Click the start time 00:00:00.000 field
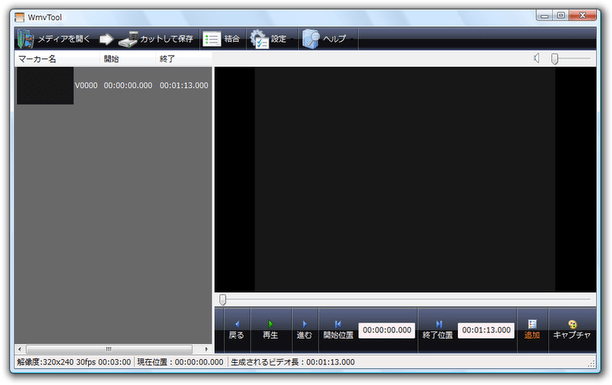This screenshot has width=612, height=385. click(387, 330)
